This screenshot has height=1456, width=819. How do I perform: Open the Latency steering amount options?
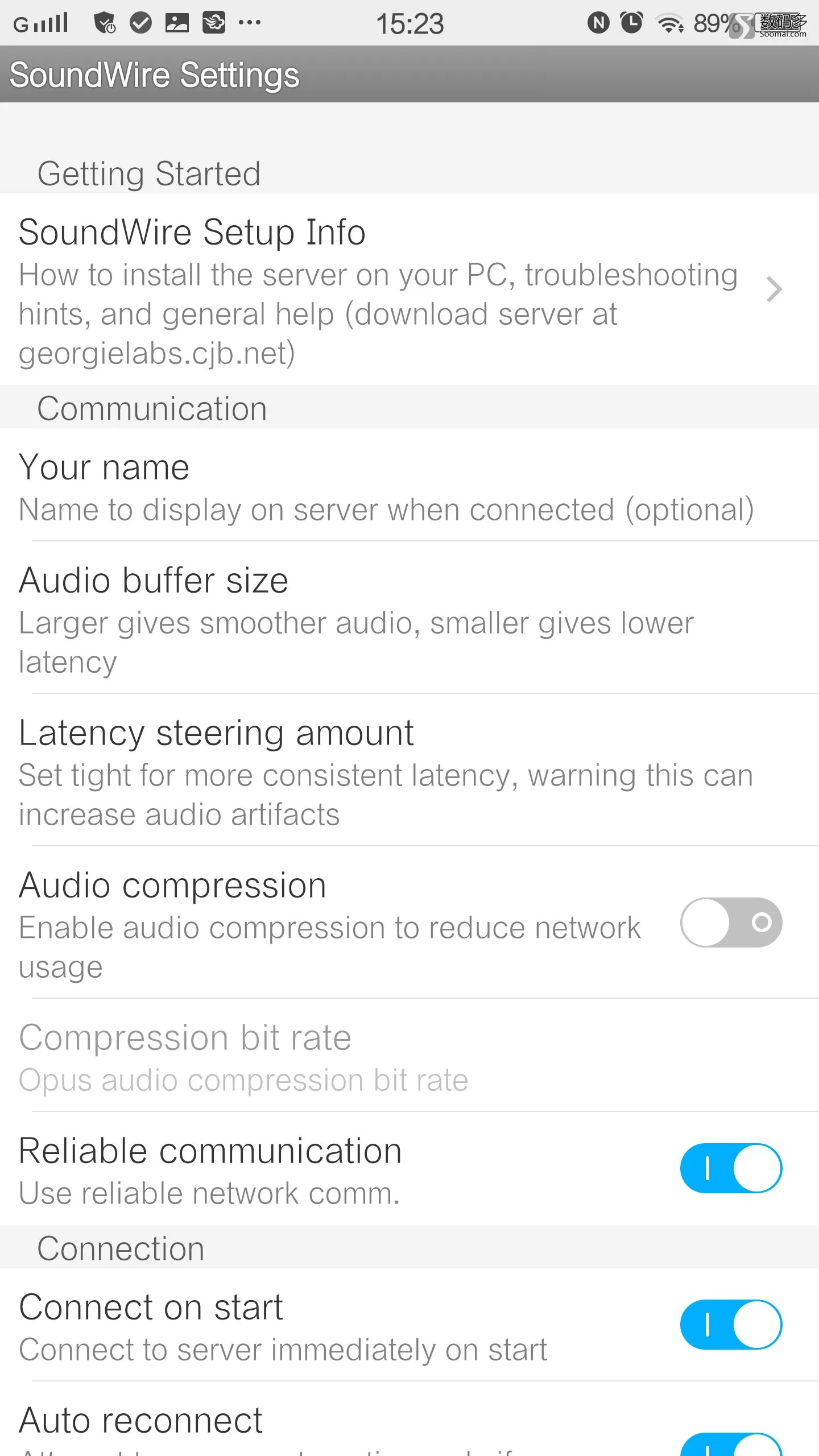[409, 770]
